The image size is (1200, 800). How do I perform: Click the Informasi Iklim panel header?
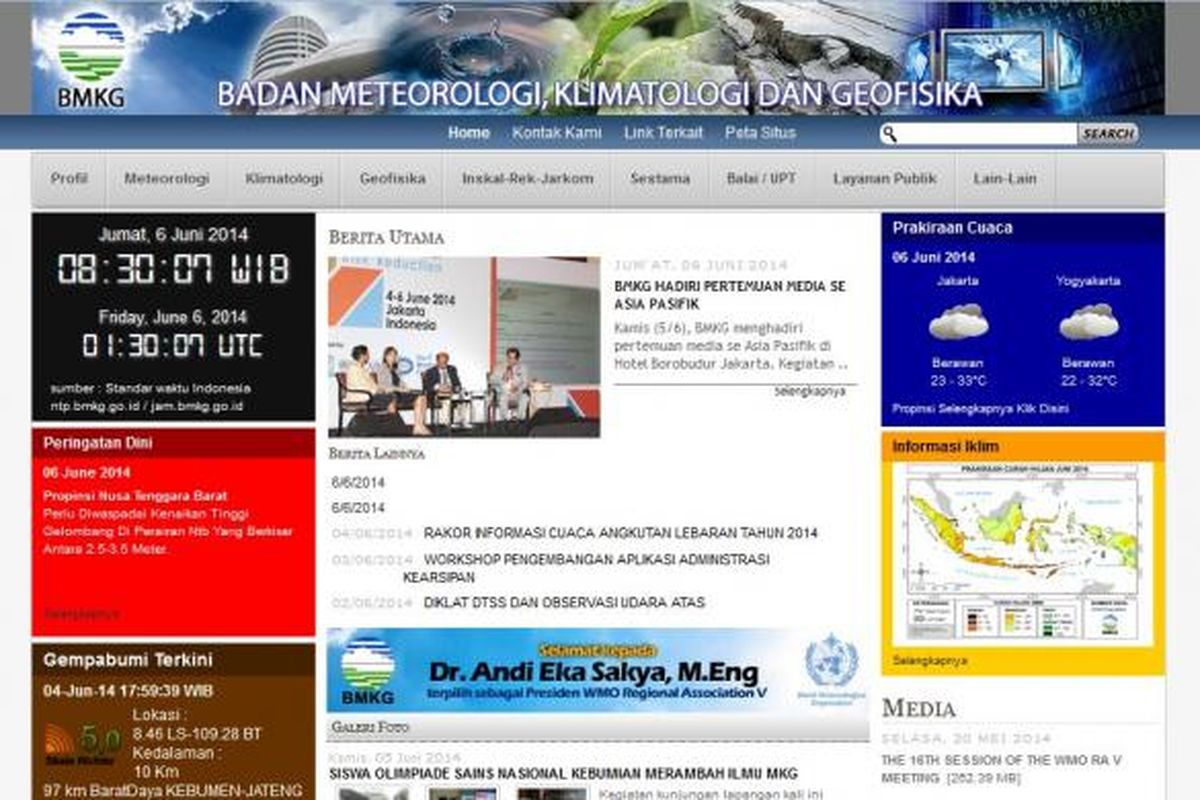coord(1023,446)
